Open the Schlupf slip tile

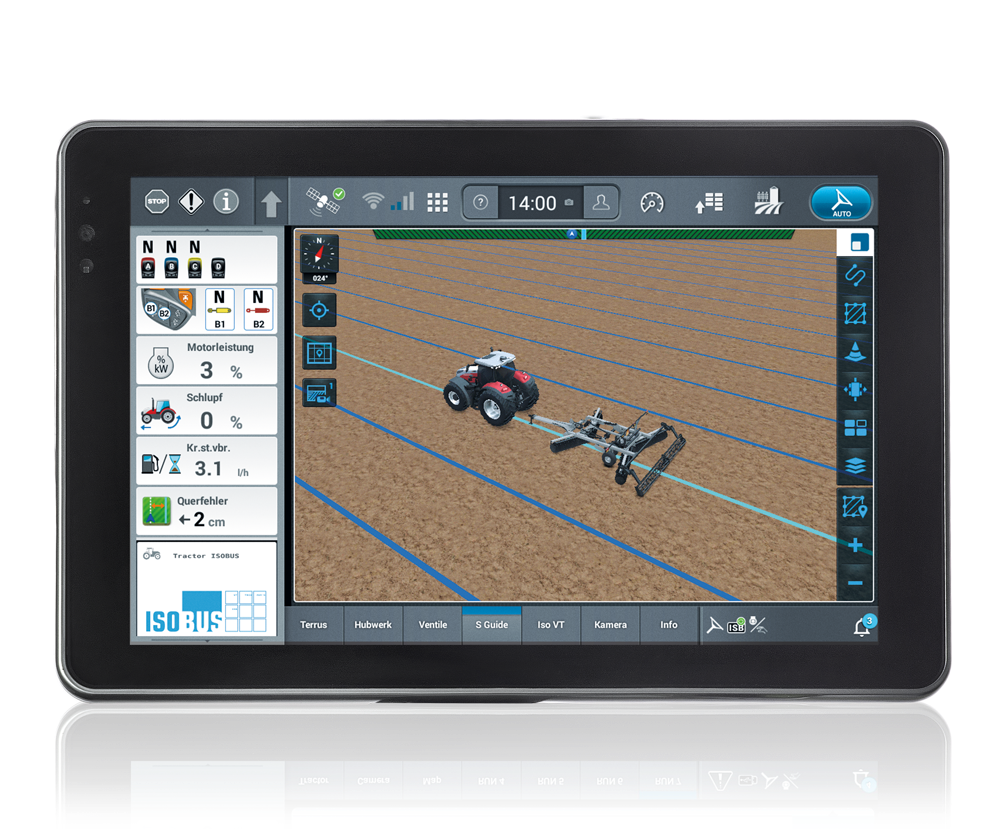(x=207, y=411)
